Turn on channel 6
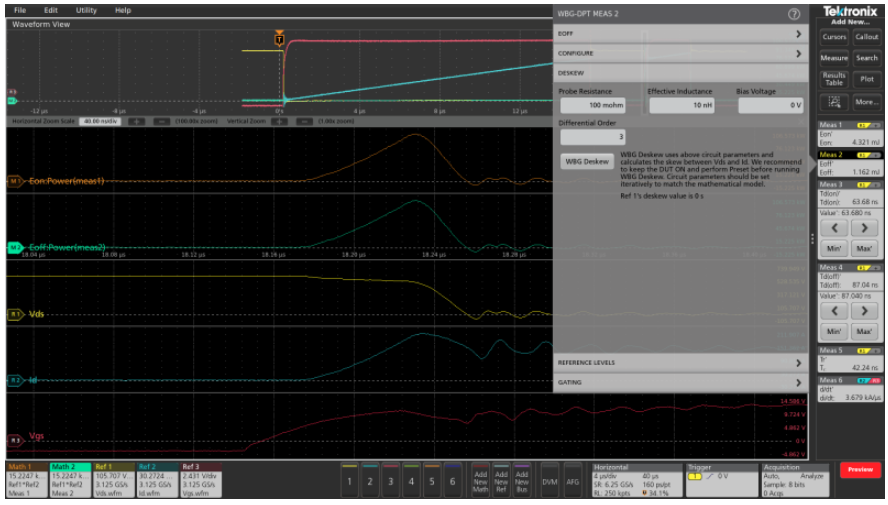The image size is (888, 505). click(452, 481)
